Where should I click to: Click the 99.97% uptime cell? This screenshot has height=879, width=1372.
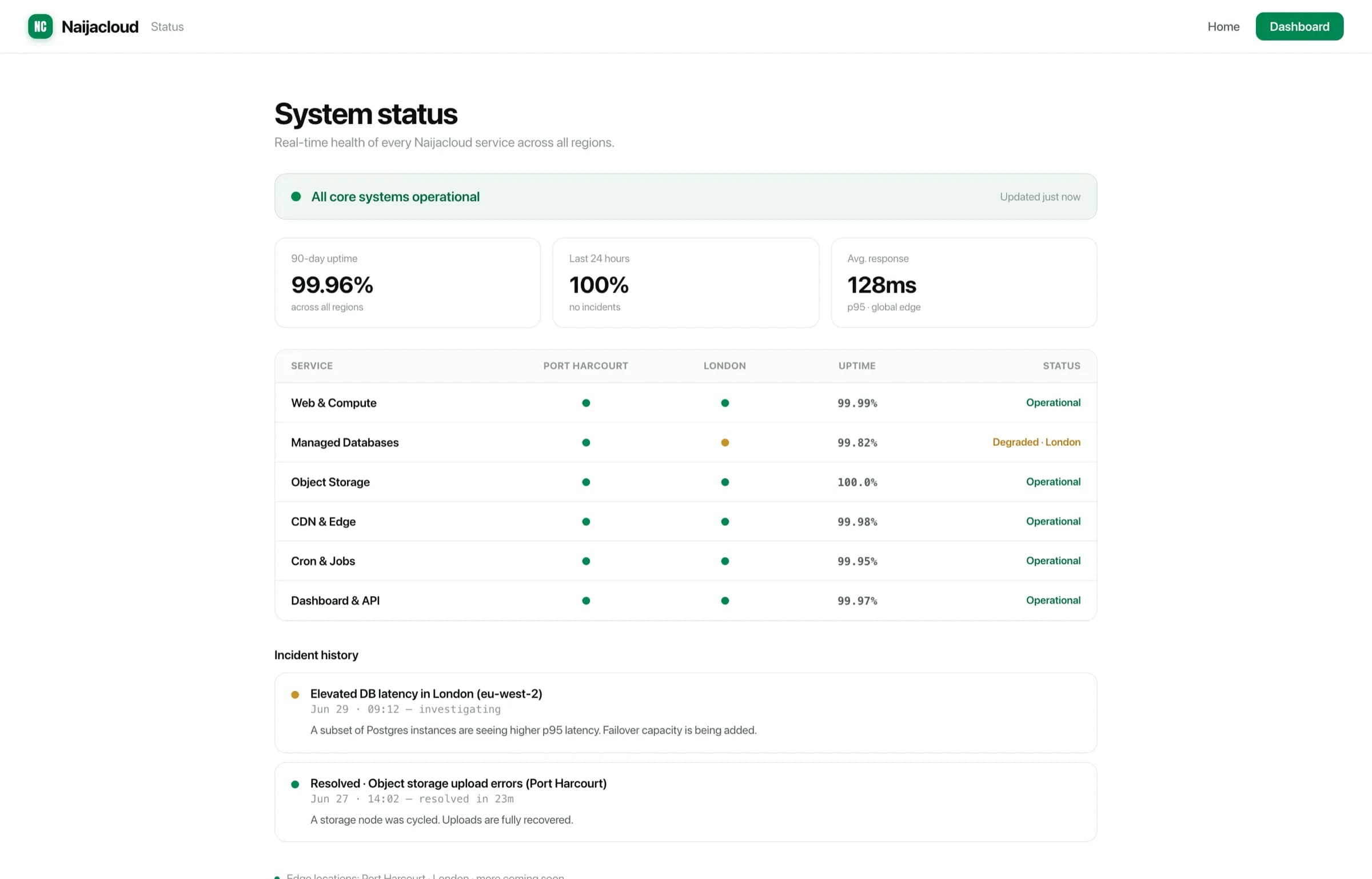857,601
